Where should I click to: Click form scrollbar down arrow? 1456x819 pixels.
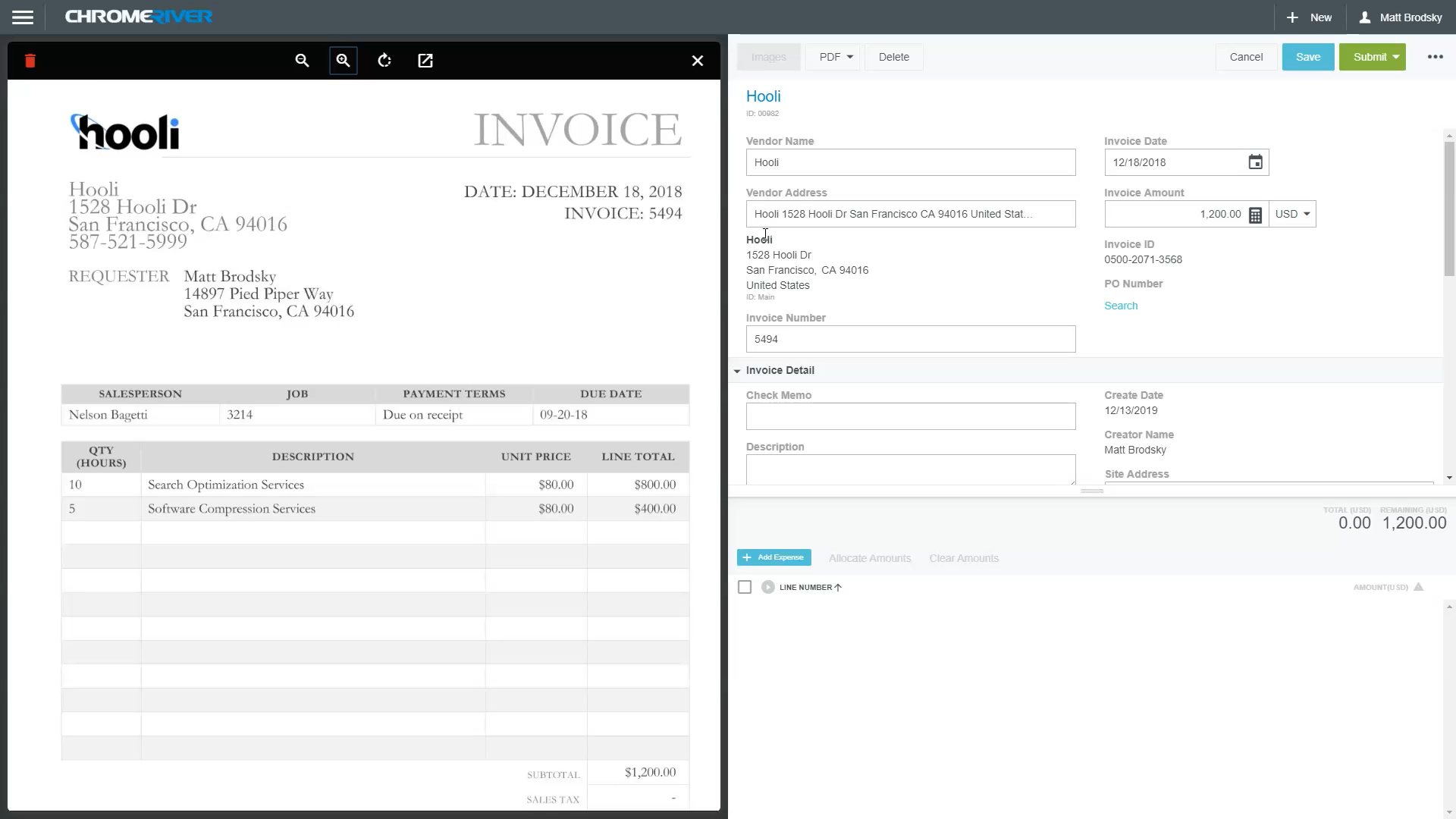(x=1449, y=478)
